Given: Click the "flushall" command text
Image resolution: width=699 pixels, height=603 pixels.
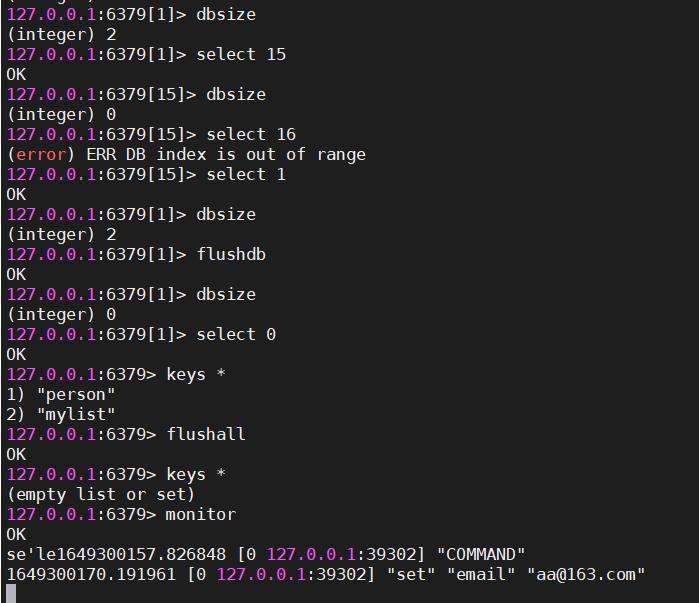Looking at the screenshot, I should (x=206, y=434).
